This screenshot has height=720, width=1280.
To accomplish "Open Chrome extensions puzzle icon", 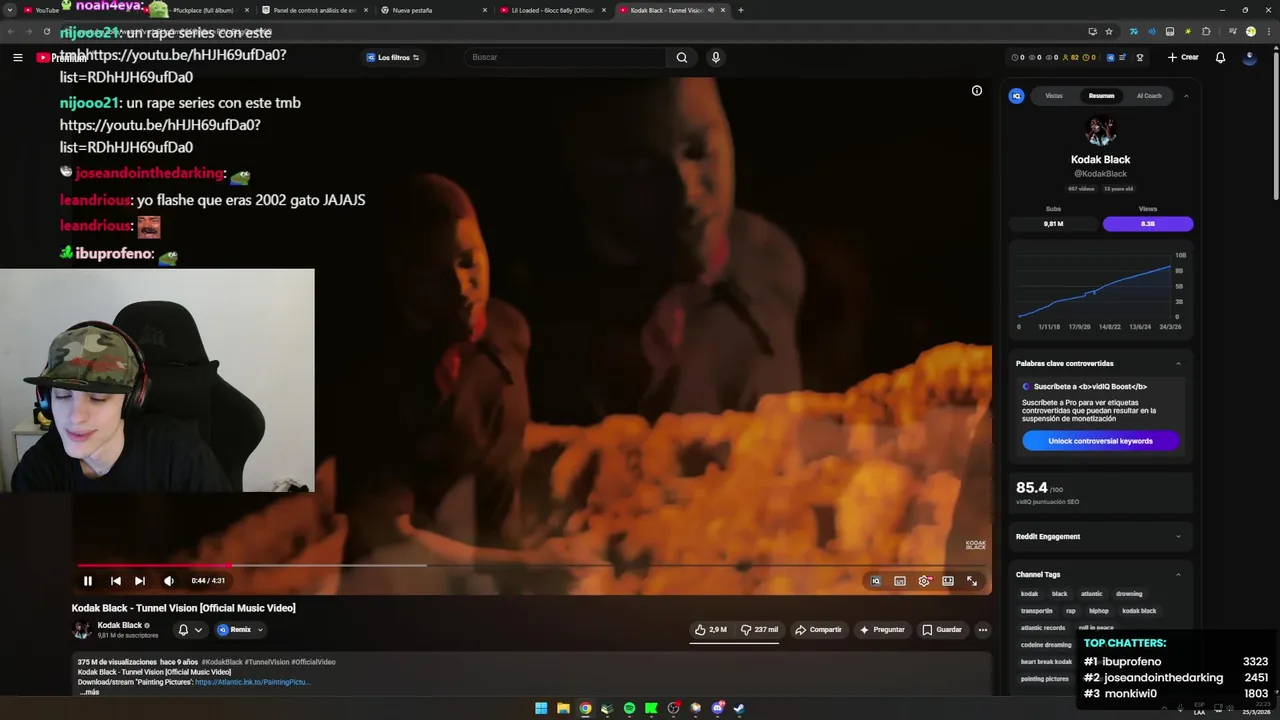I will pyautogui.click(x=1206, y=32).
